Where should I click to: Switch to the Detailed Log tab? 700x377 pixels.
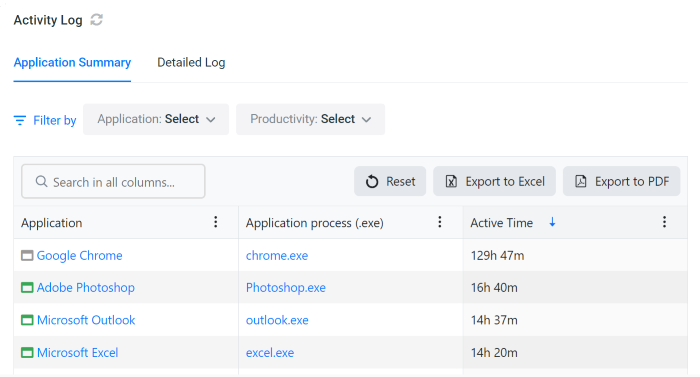(191, 63)
